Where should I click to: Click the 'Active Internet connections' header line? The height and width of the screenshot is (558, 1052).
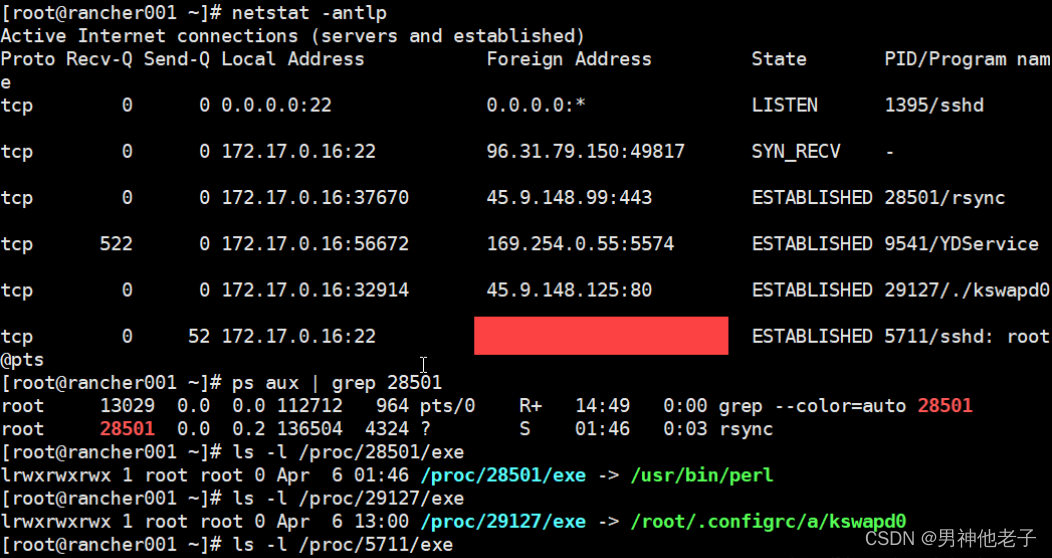[x=293, y=36]
